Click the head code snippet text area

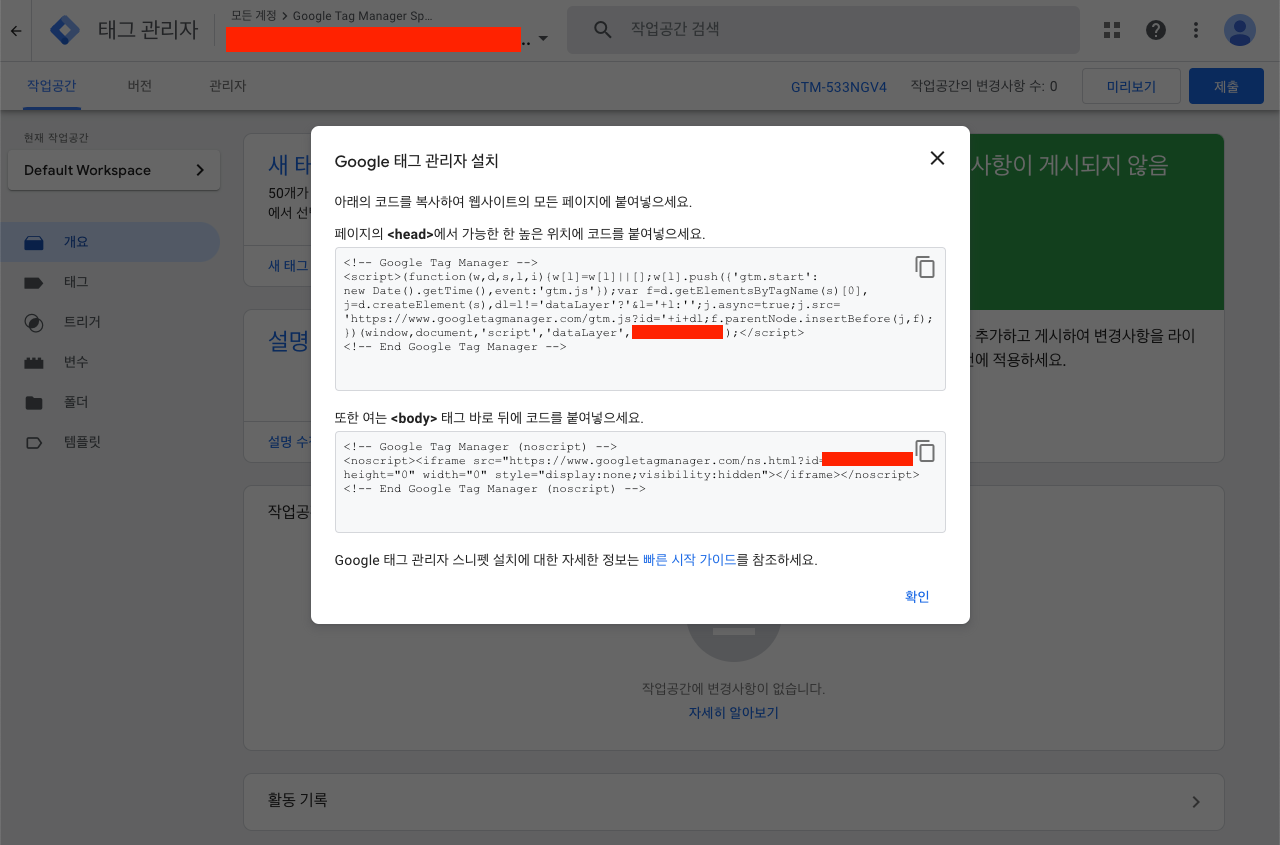pos(640,319)
